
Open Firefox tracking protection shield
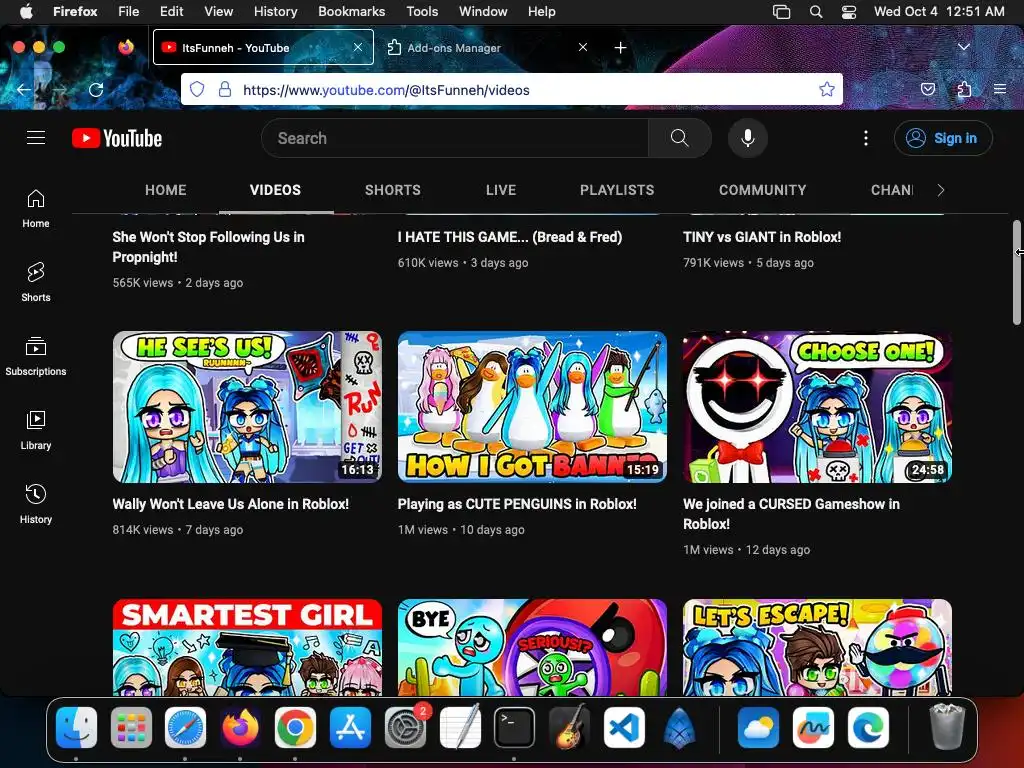point(197,89)
